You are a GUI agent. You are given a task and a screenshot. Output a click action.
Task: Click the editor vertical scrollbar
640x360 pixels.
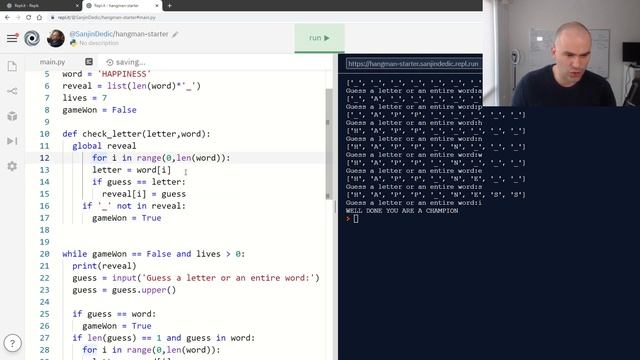(329, 144)
